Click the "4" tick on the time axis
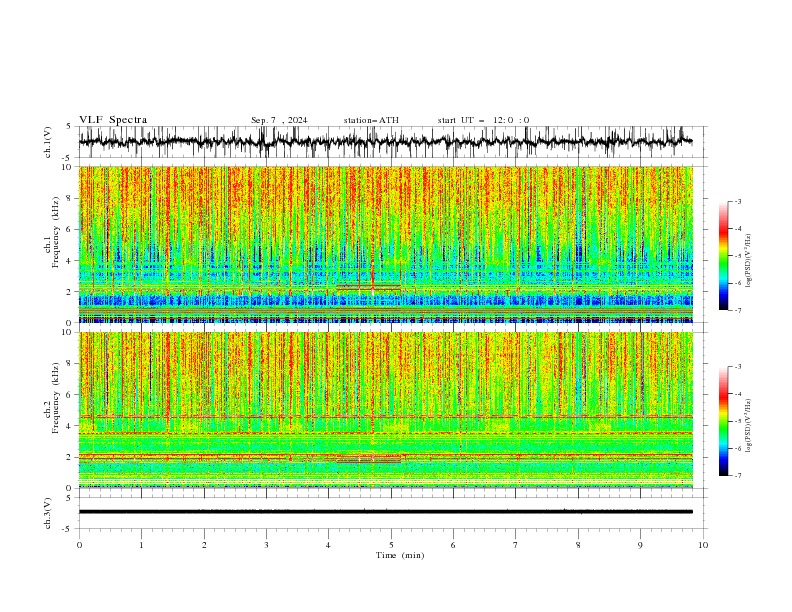 [328, 545]
